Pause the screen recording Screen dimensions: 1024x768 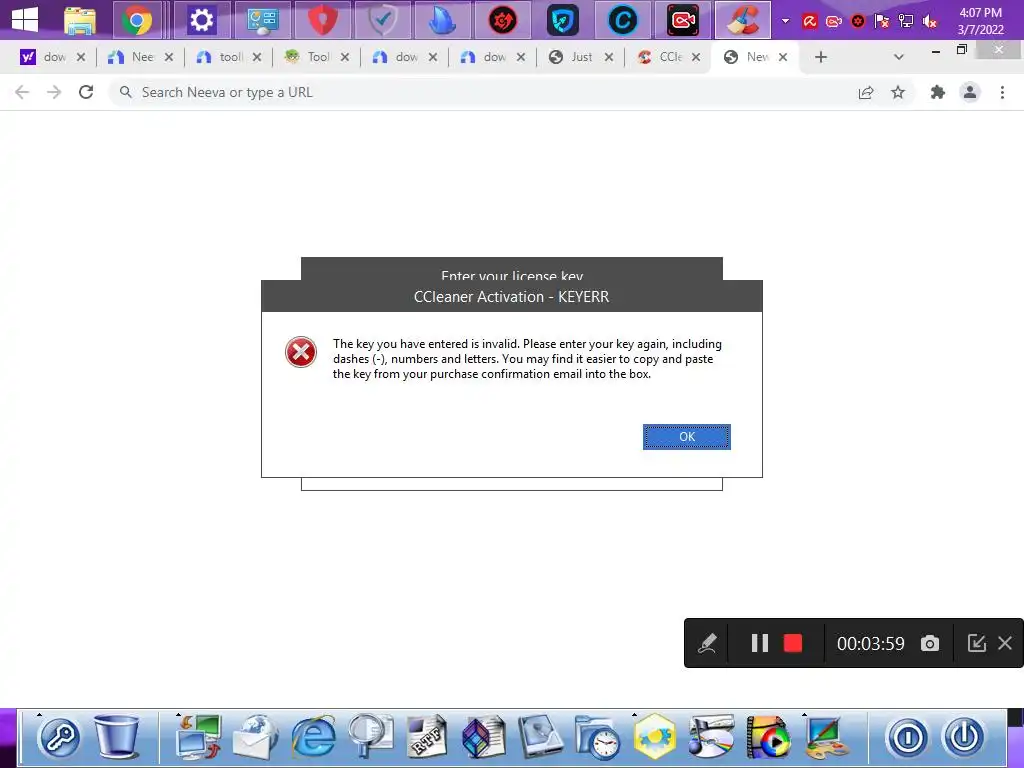click(760, 643)
